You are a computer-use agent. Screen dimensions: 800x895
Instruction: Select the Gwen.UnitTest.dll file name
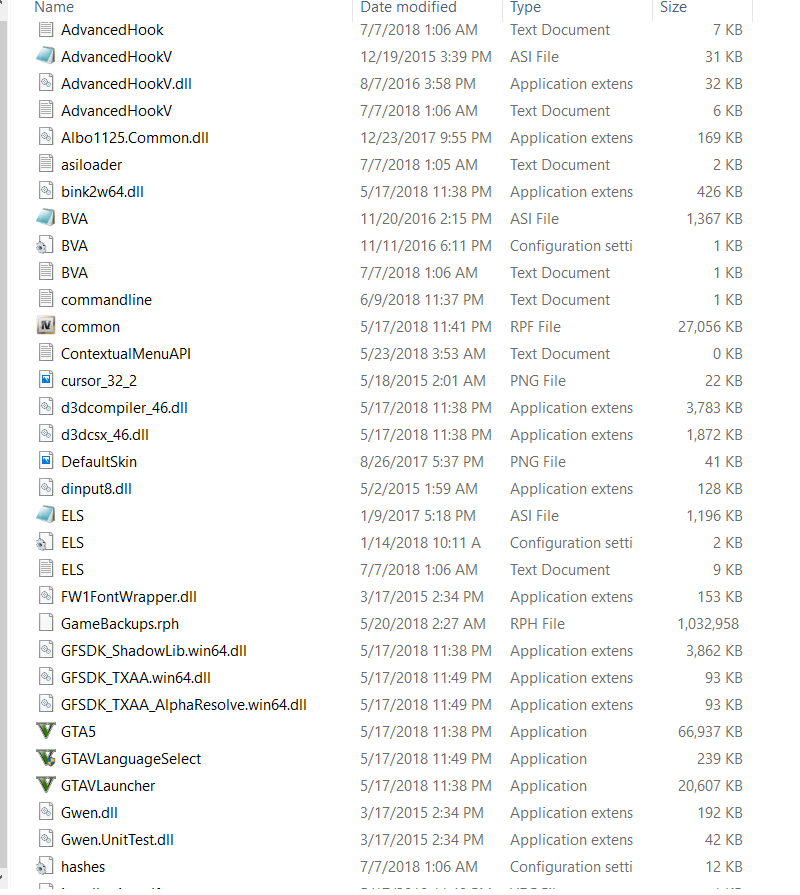click(x=118, y=840)
